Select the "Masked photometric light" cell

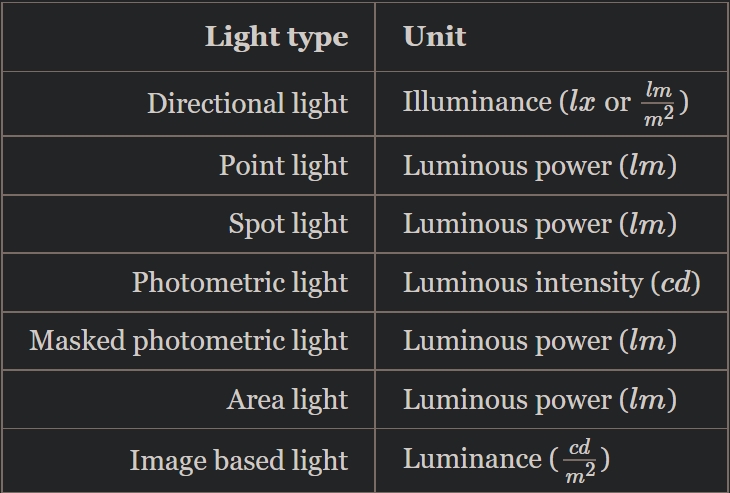click(x=189, y=341)
